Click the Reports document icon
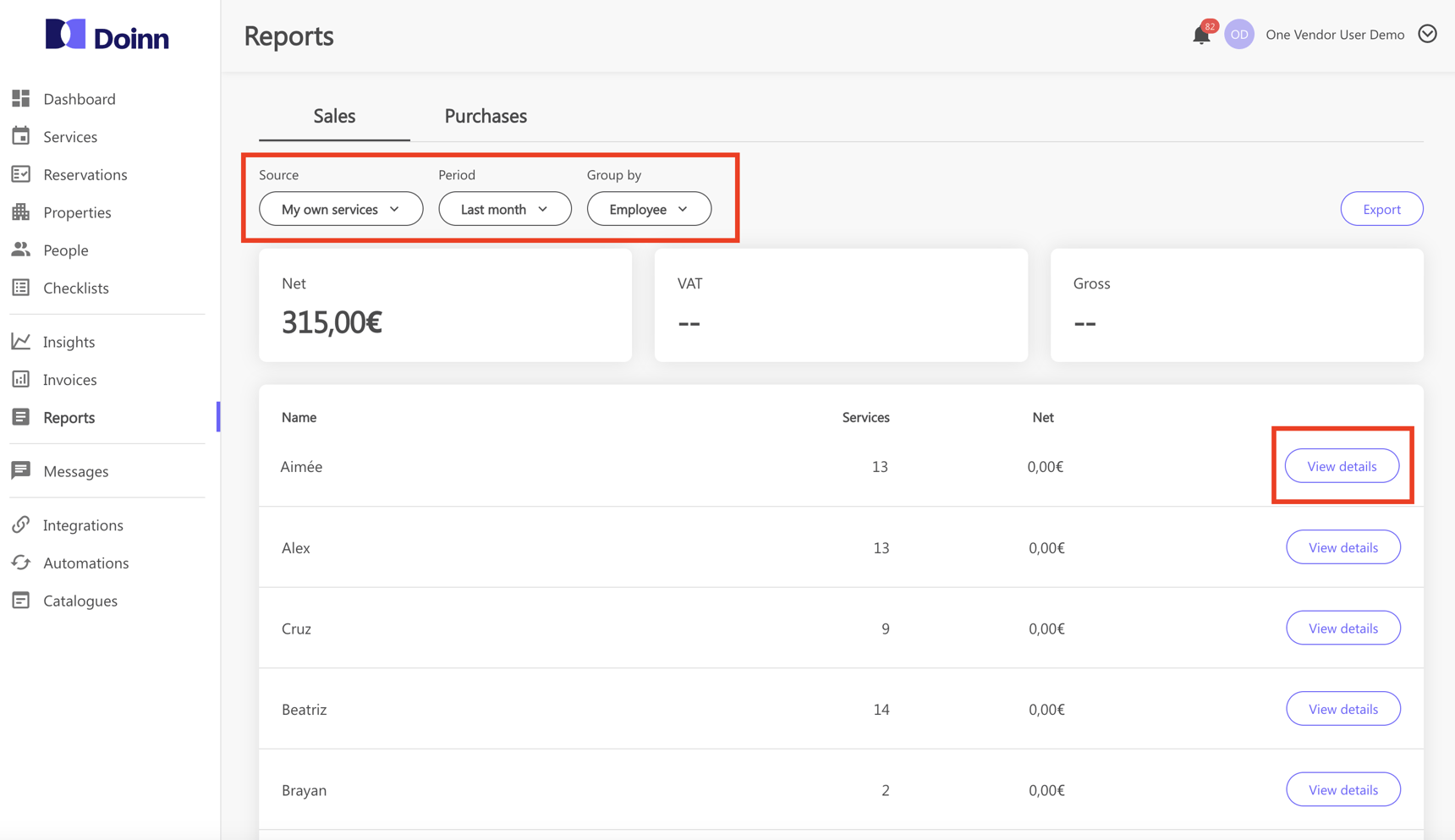Screen dimensions: 1455x840 tap(21, 417)
